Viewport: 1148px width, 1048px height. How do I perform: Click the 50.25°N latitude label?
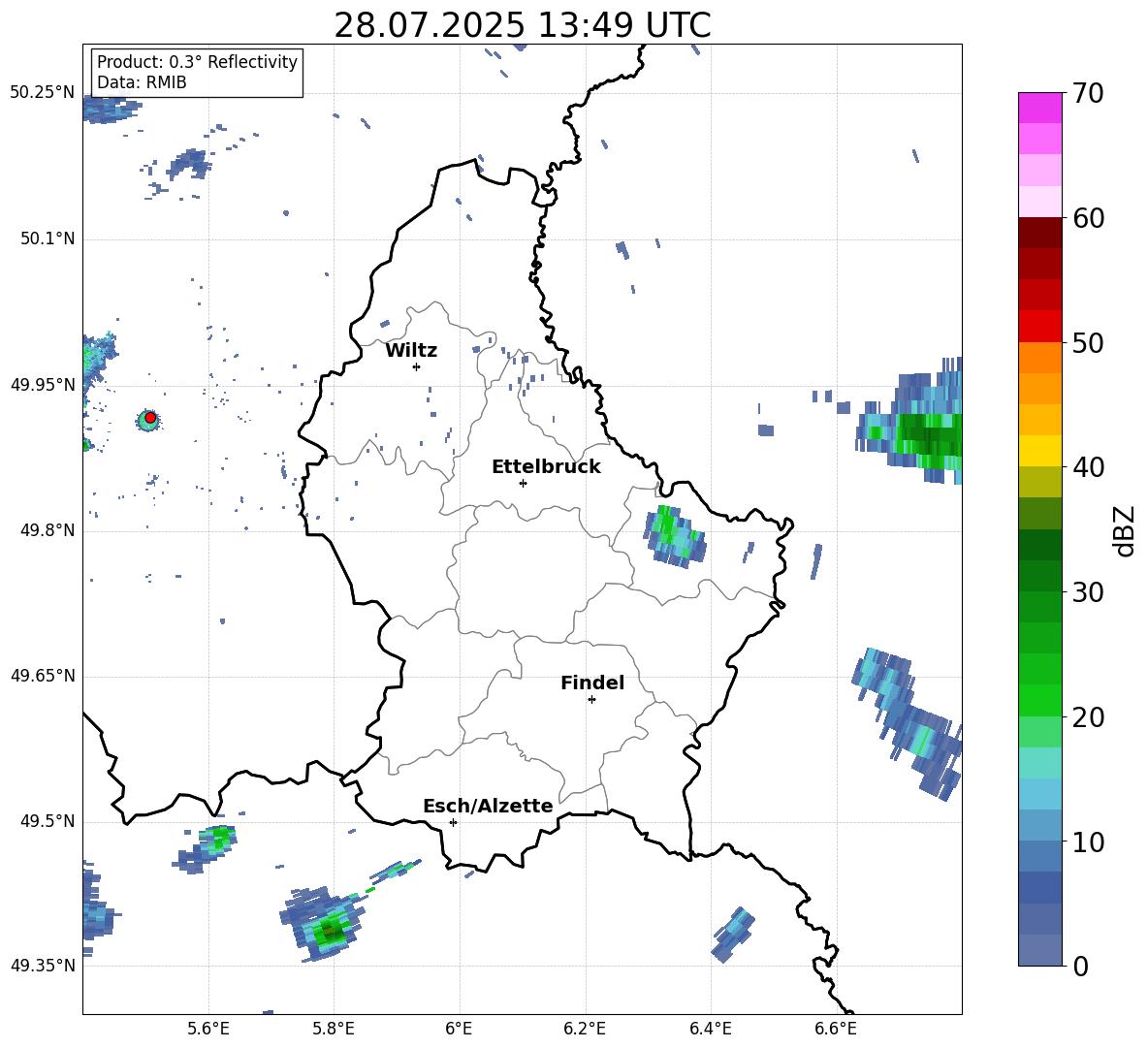(43, 93)
